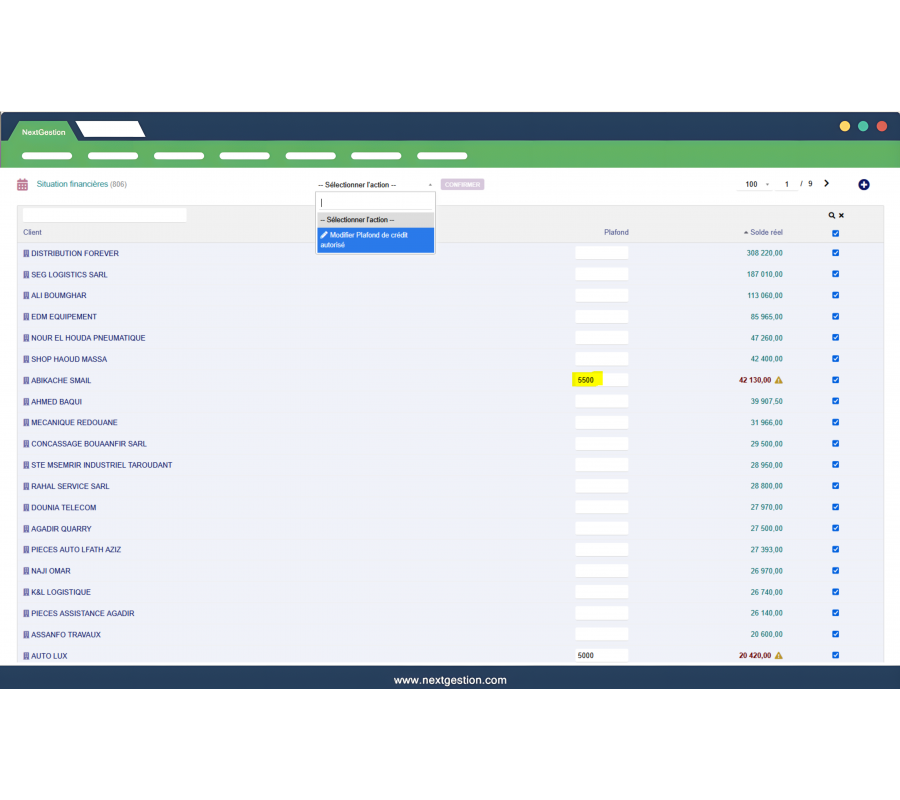Image resolution: width=900 pixels, height=800 pixels.
Task: Uncheck the SEG LOGISTICS SARL row checkbox
Action: (835, 274)
